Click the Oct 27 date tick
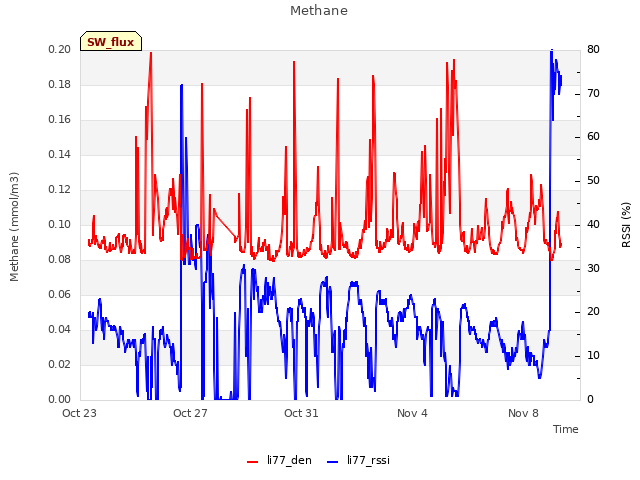 (190, 413)
